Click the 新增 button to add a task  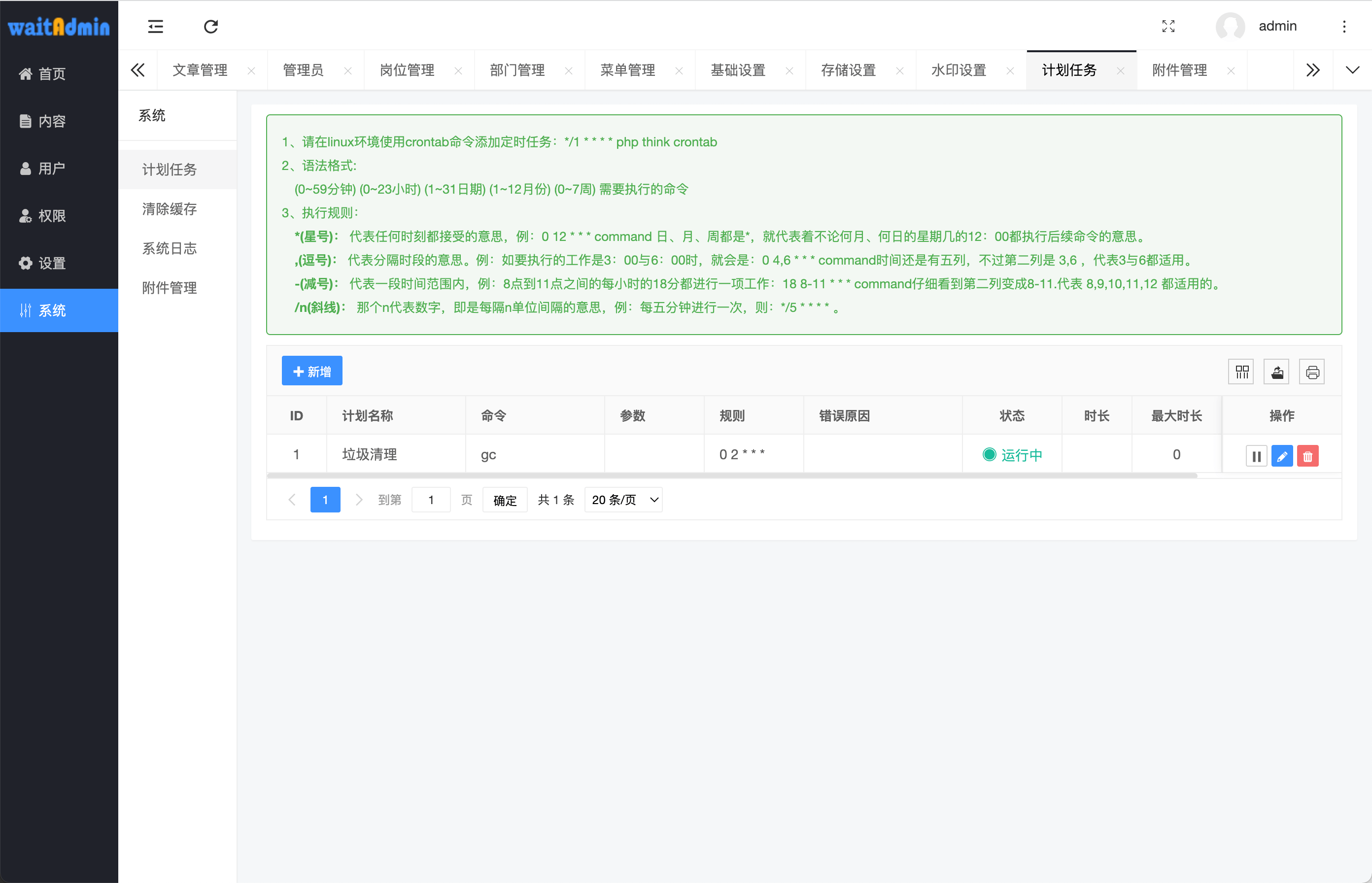point(311,371)
